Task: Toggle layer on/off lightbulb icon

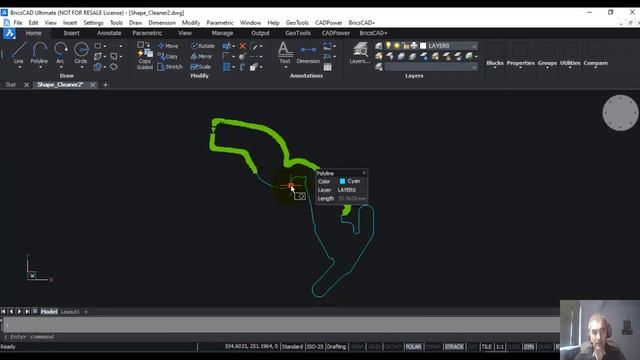Action: click(388, 45)
